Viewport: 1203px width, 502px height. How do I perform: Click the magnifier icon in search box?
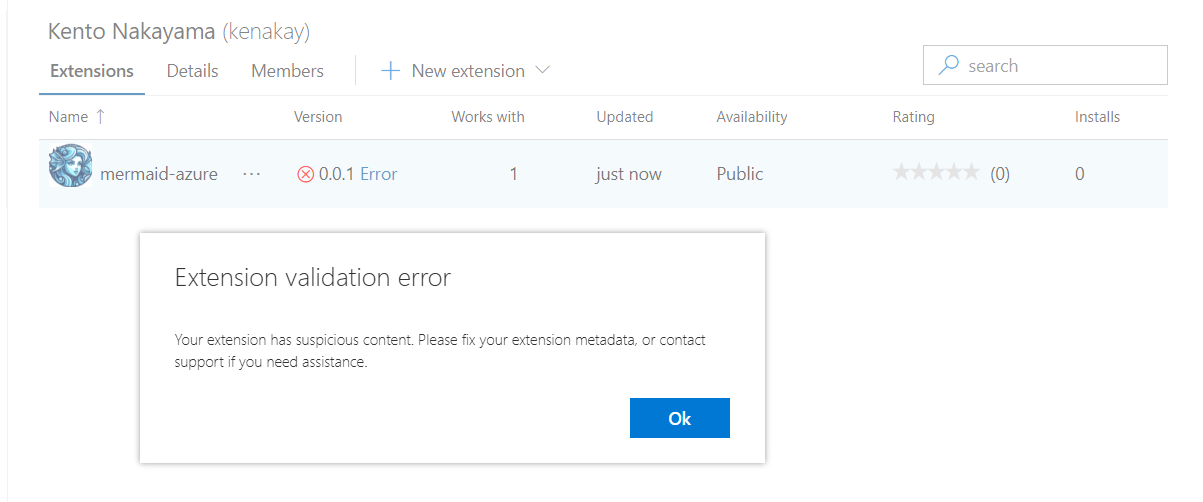(948, 66)
